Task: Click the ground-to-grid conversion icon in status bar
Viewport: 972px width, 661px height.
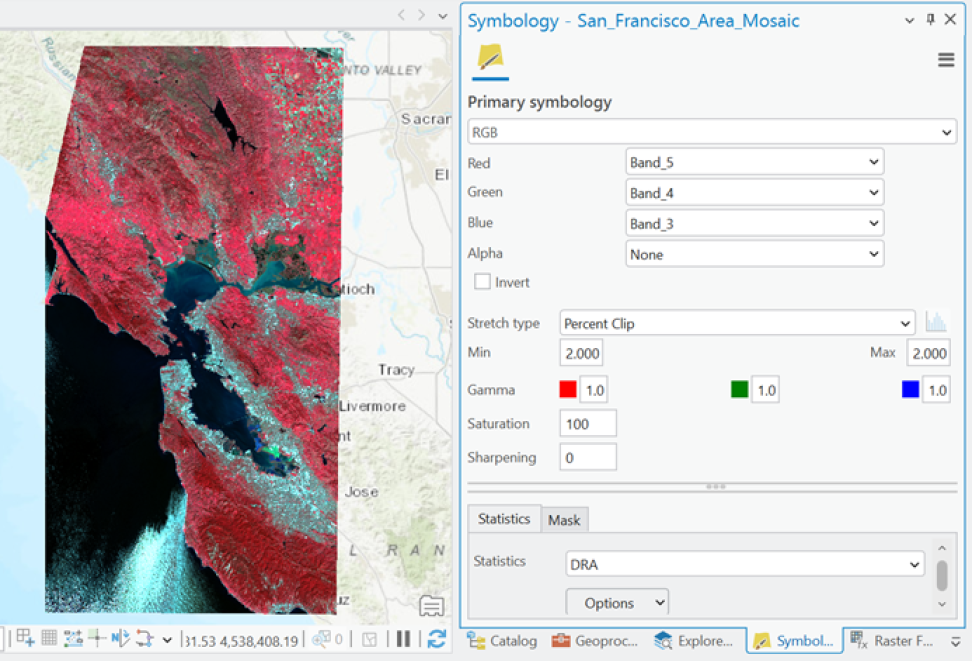Action: (145, 638)
